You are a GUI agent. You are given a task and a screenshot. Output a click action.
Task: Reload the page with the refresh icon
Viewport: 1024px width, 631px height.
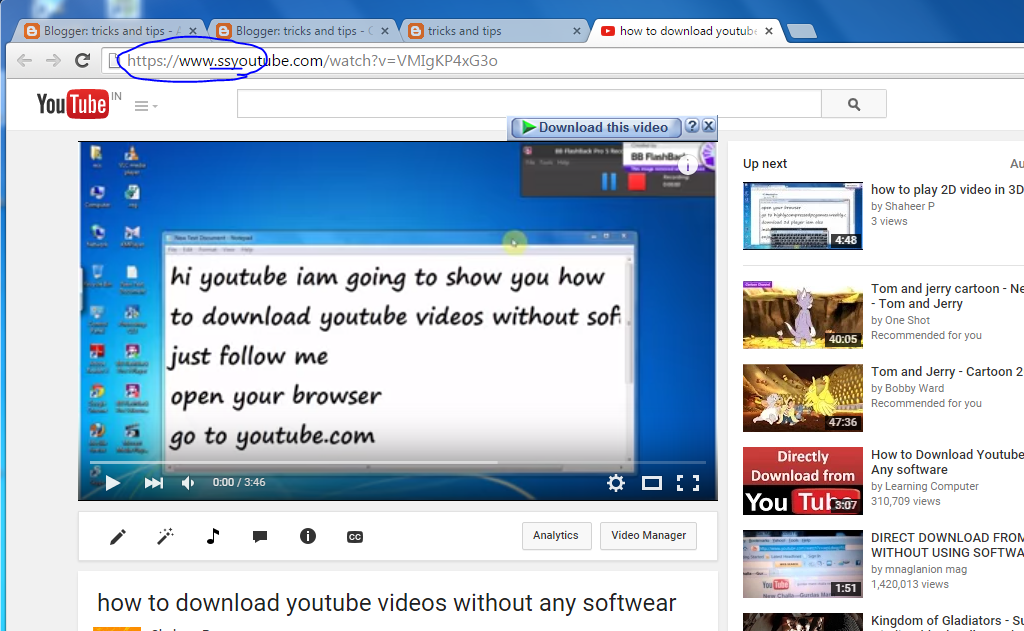(x=83, y=60)
